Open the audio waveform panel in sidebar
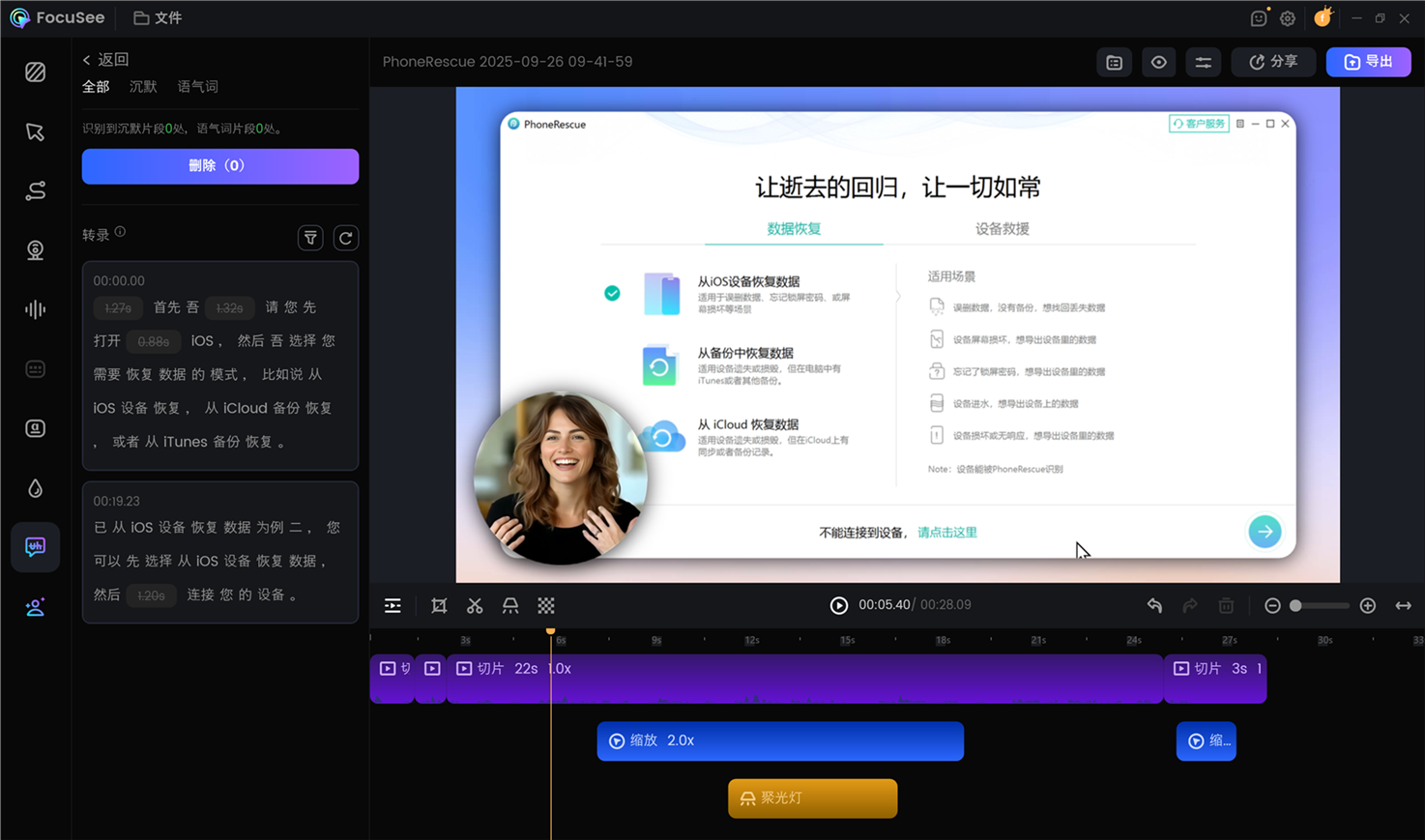The height and width of the screenshot is (840, 1425). click(35, 309)
